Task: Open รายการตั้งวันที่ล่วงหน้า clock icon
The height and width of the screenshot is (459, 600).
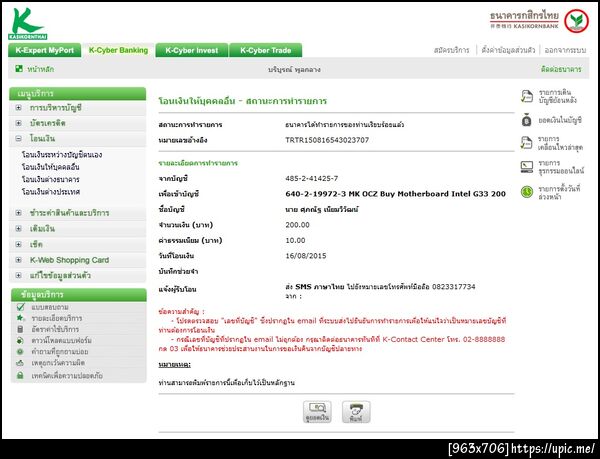Action: [527, 192]
